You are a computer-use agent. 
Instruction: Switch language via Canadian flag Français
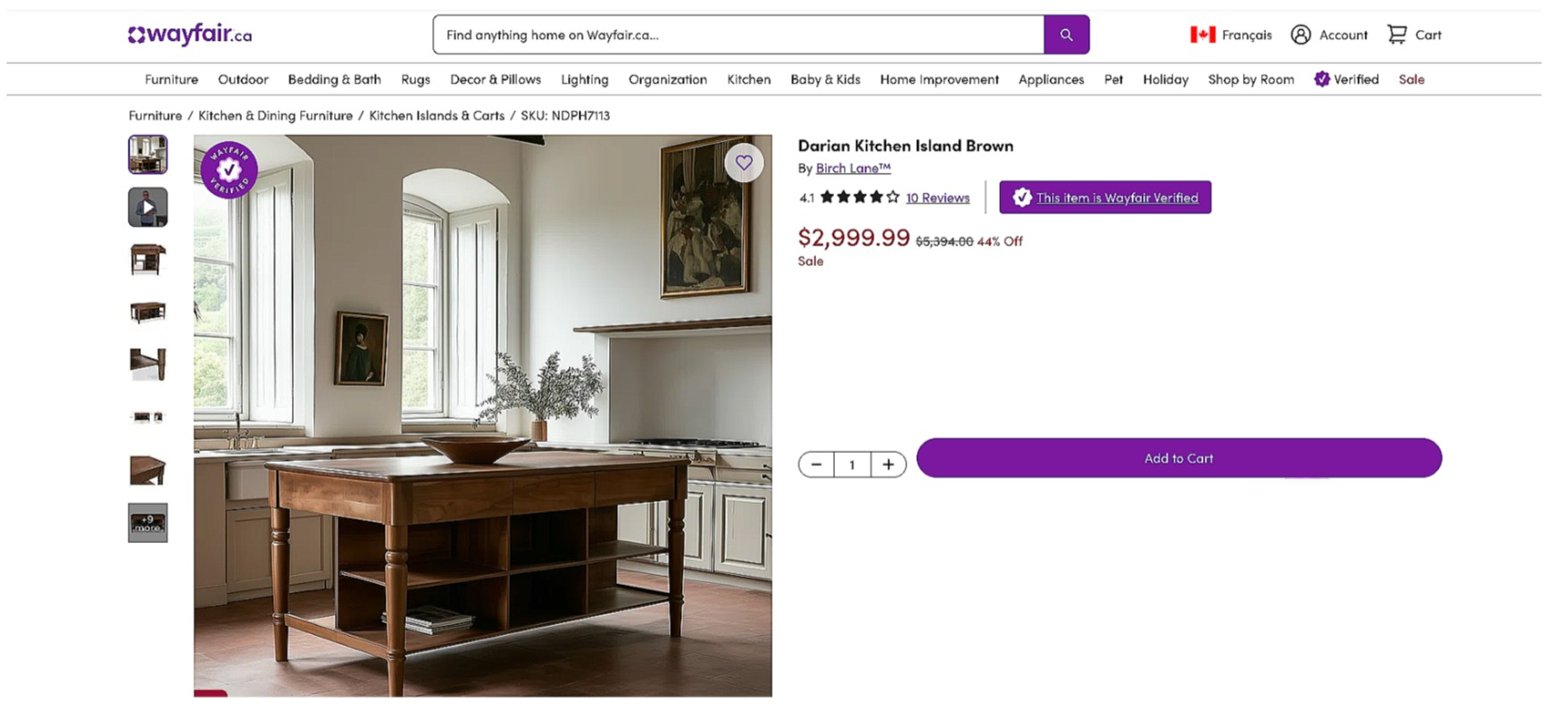click(x=1230, y=35)
